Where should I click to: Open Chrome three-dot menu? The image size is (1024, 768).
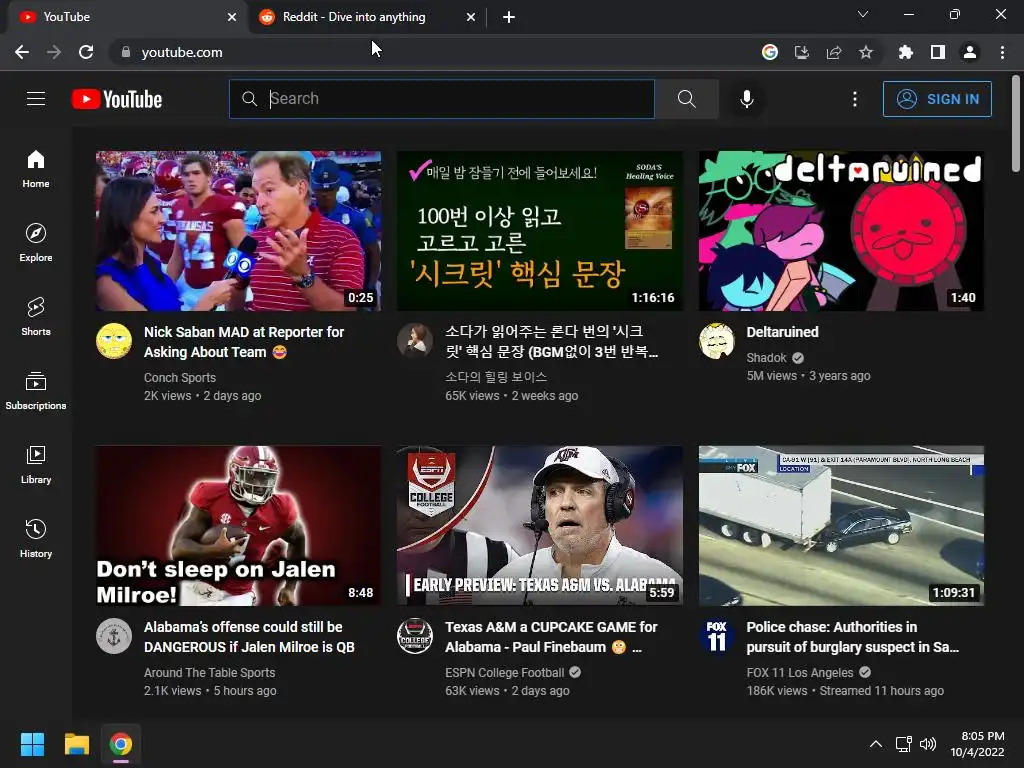(1002, 52)
